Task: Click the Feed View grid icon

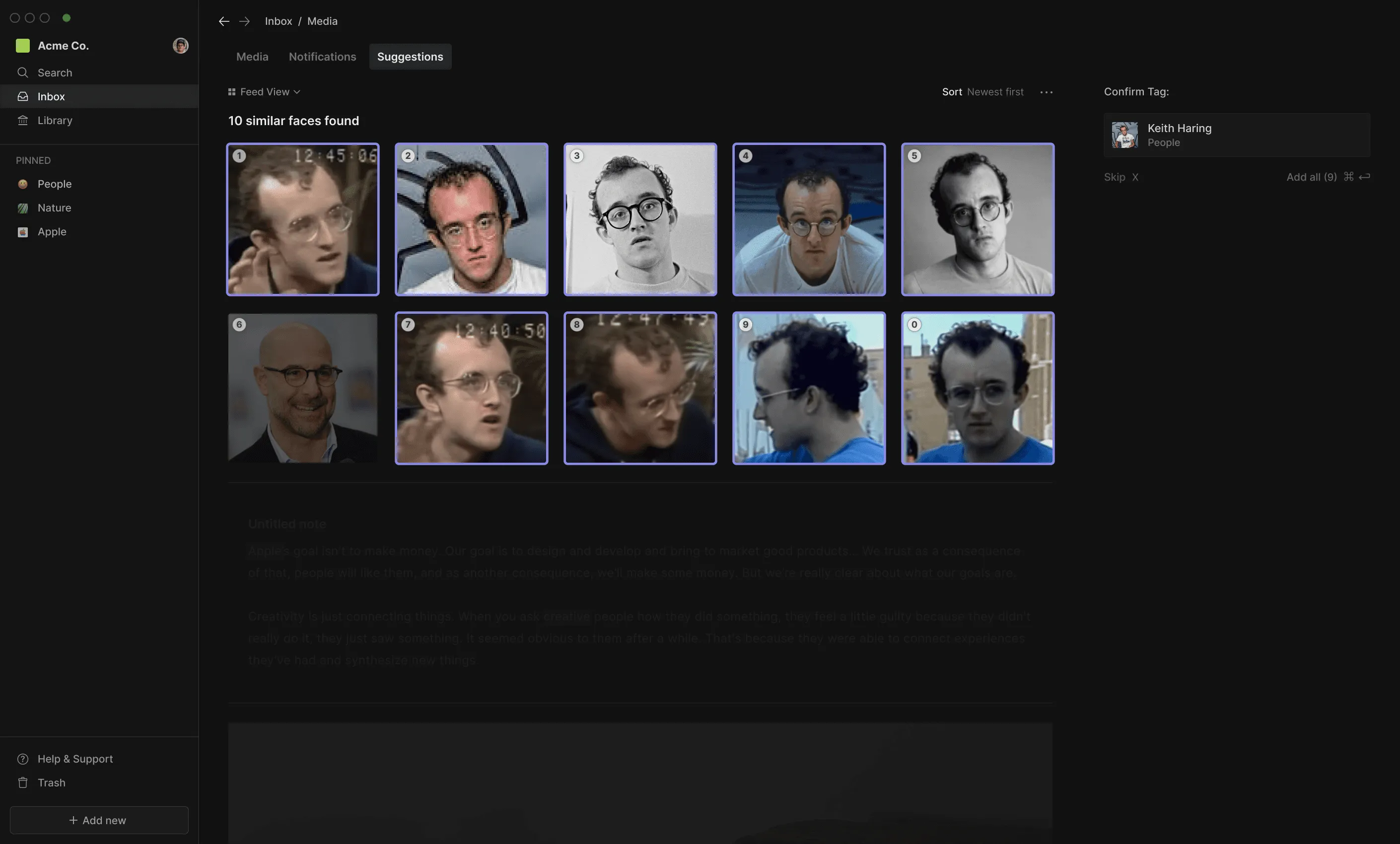Action: (x=232, y=91)
